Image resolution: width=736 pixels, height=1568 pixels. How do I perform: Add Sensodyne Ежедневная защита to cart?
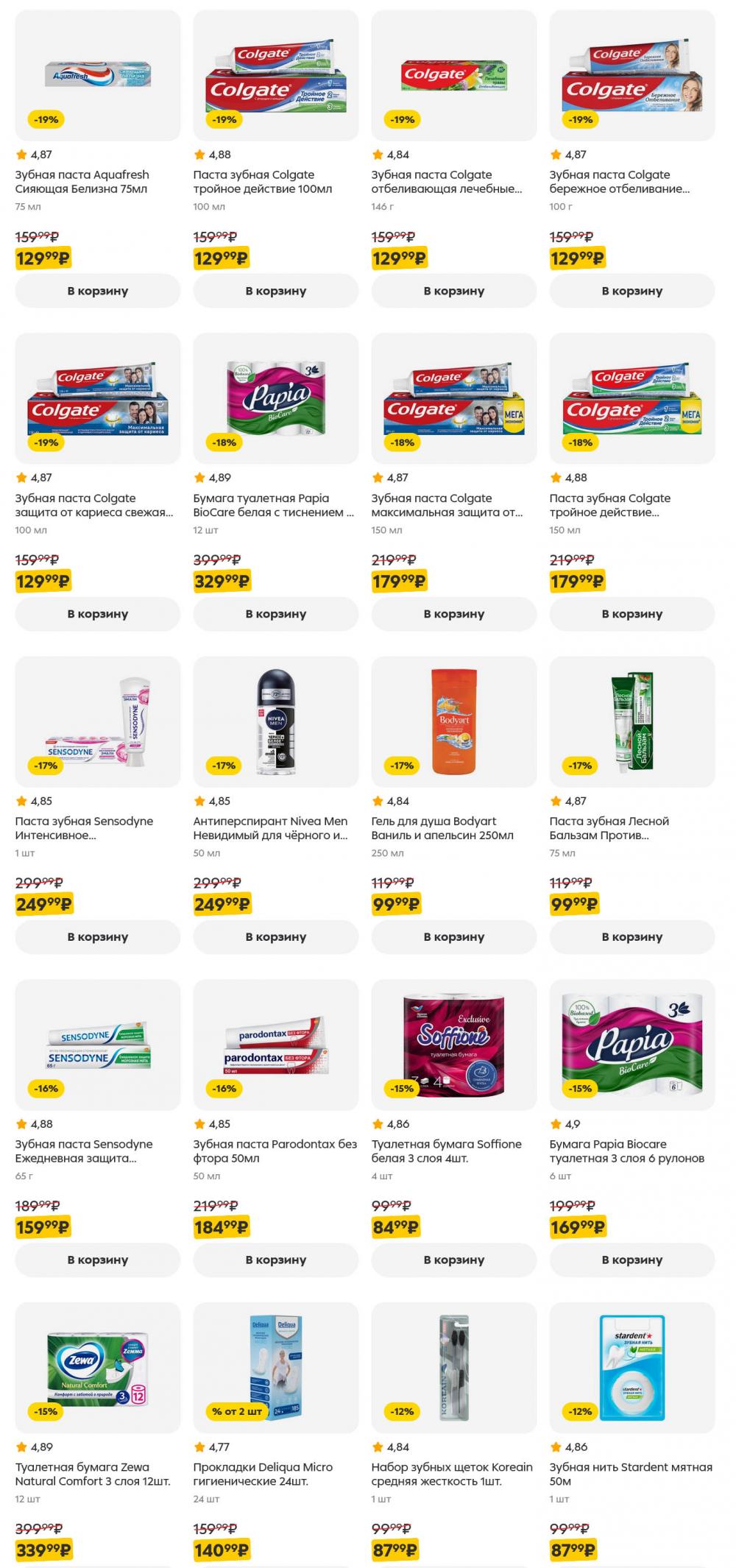[x=98, y=1260]
